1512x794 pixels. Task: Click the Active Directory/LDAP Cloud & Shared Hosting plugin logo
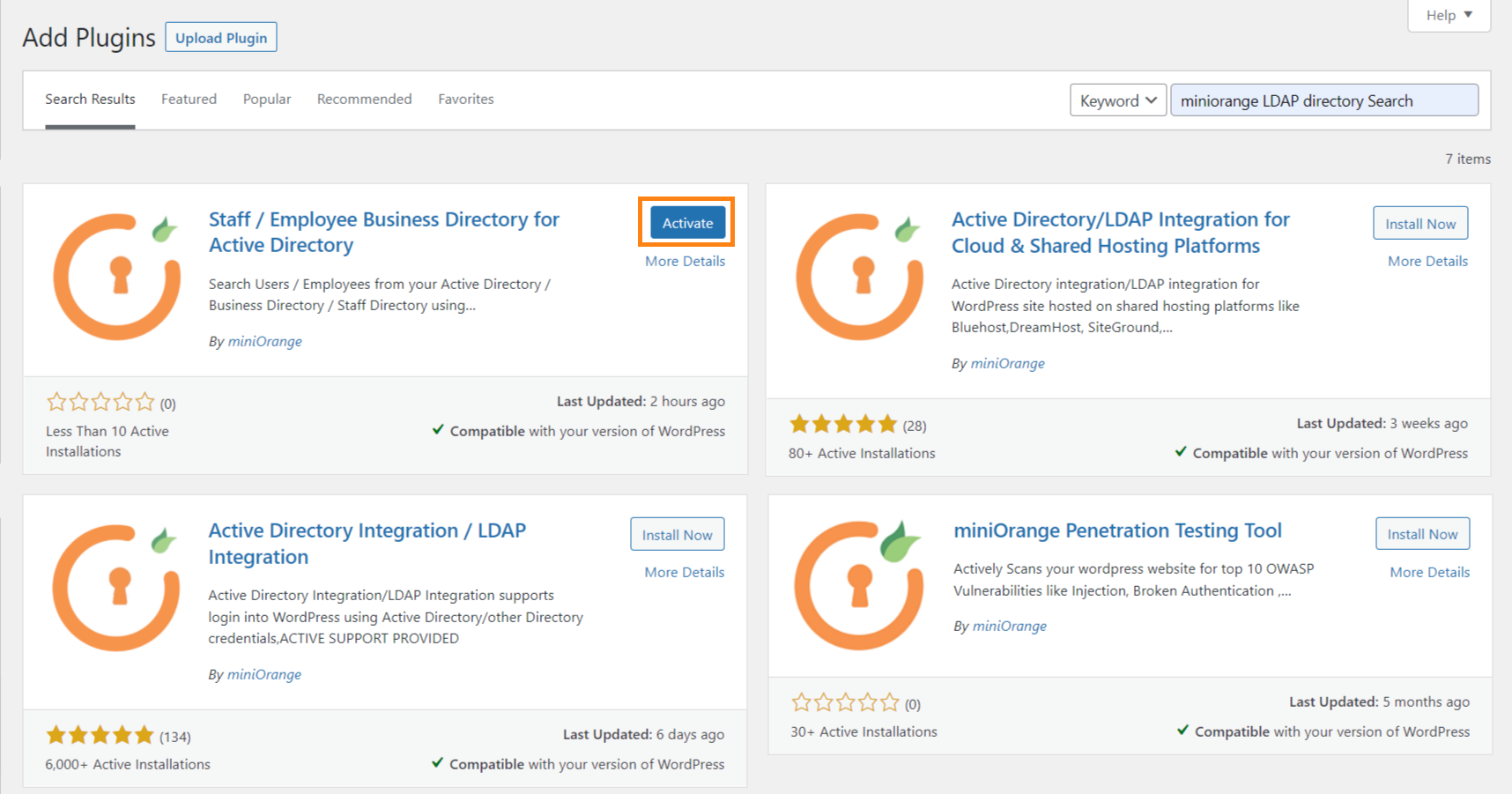(x=860, y=276)
